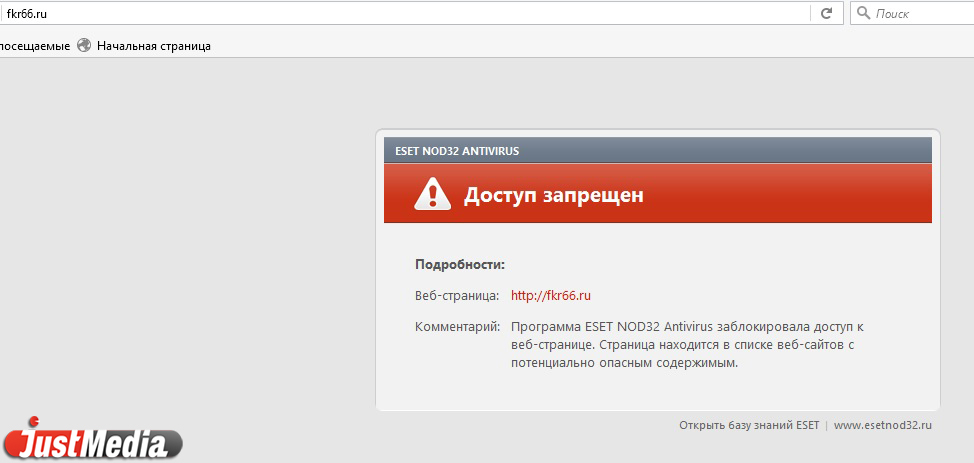Click the Поиск search box
Screen dimensions: 974x463
[912, 13]
